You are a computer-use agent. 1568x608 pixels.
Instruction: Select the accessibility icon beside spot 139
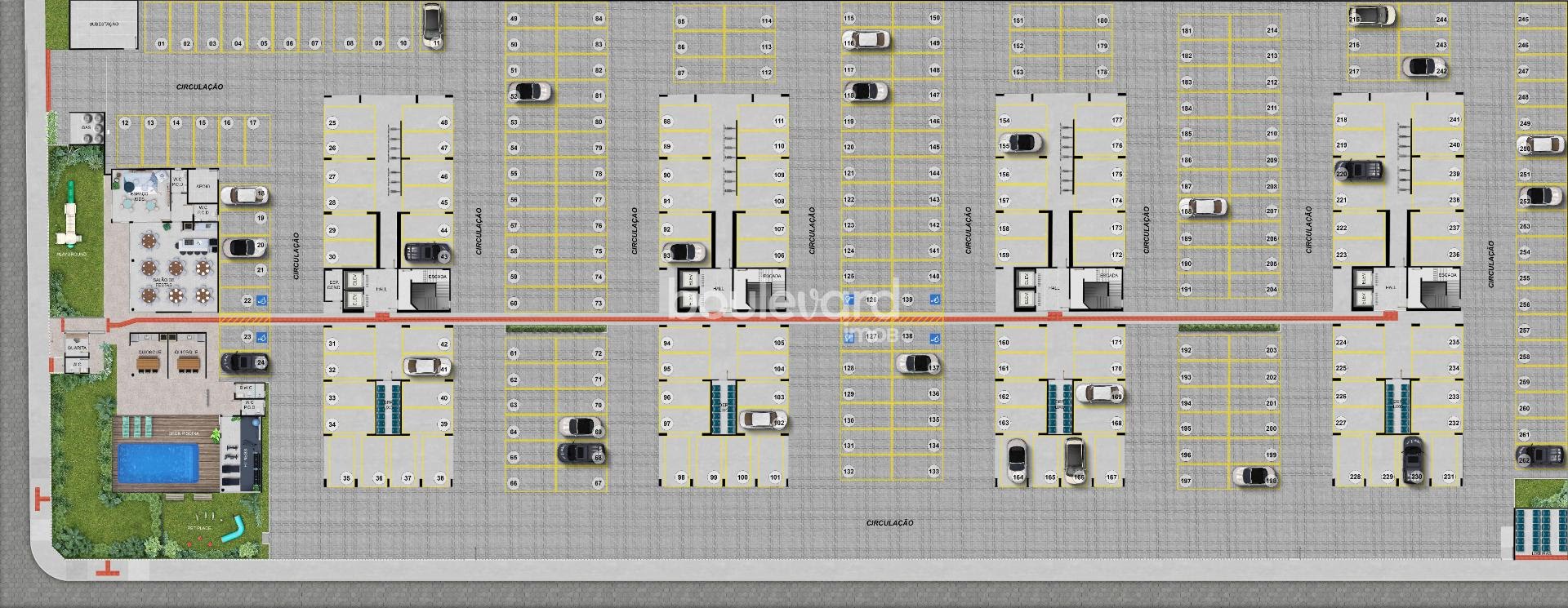(x=934, y=300)
